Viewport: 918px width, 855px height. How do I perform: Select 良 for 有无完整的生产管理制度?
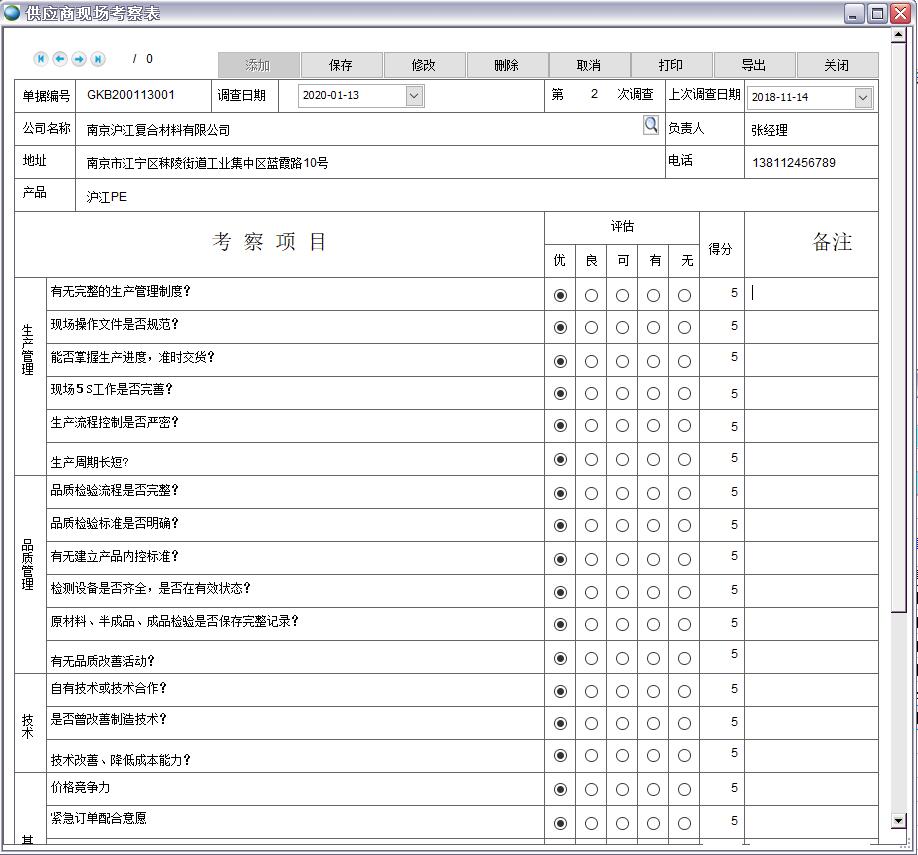(591, 295)
